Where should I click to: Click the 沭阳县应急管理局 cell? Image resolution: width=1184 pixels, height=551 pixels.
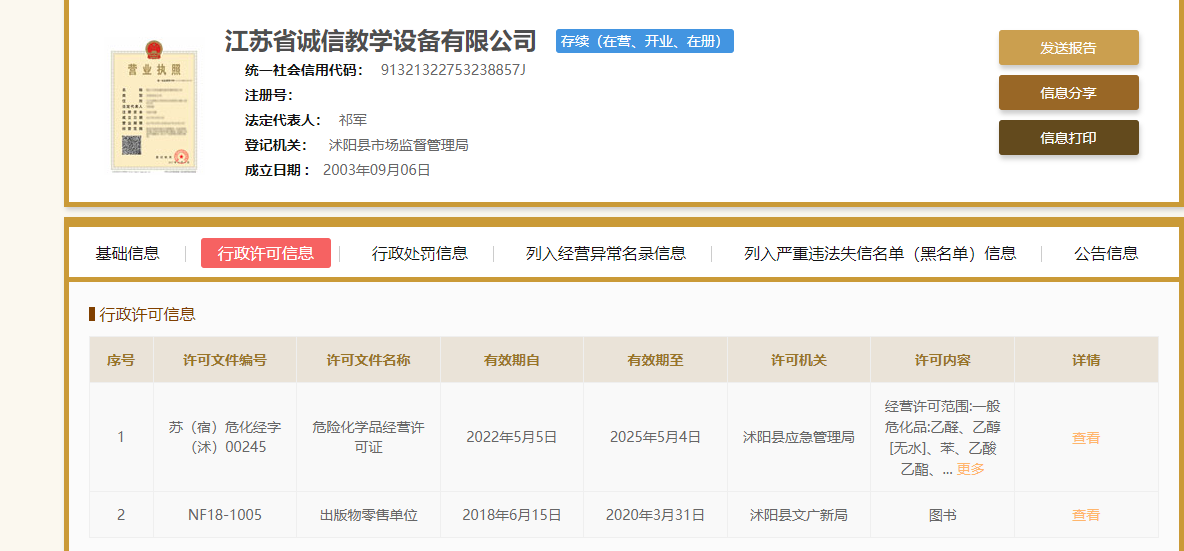[x=799, y=437]
